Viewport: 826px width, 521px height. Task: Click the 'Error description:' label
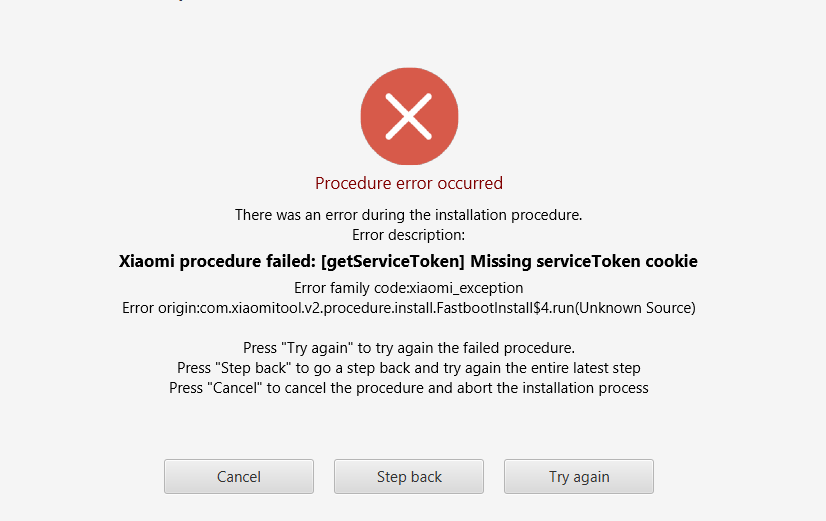409,235
